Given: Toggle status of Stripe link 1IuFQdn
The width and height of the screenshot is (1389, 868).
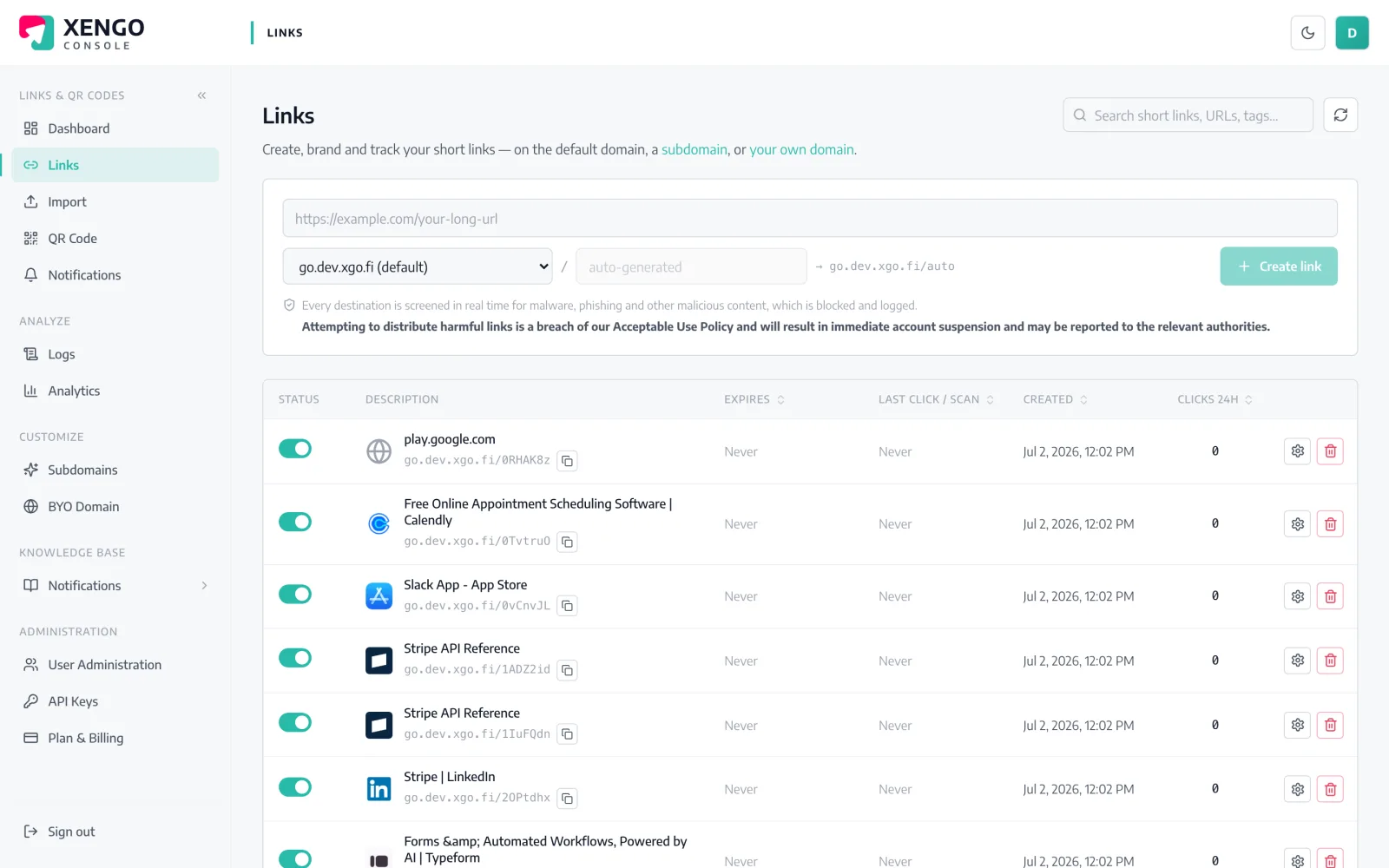Looking at the screenshot, I should click(295, 722).
